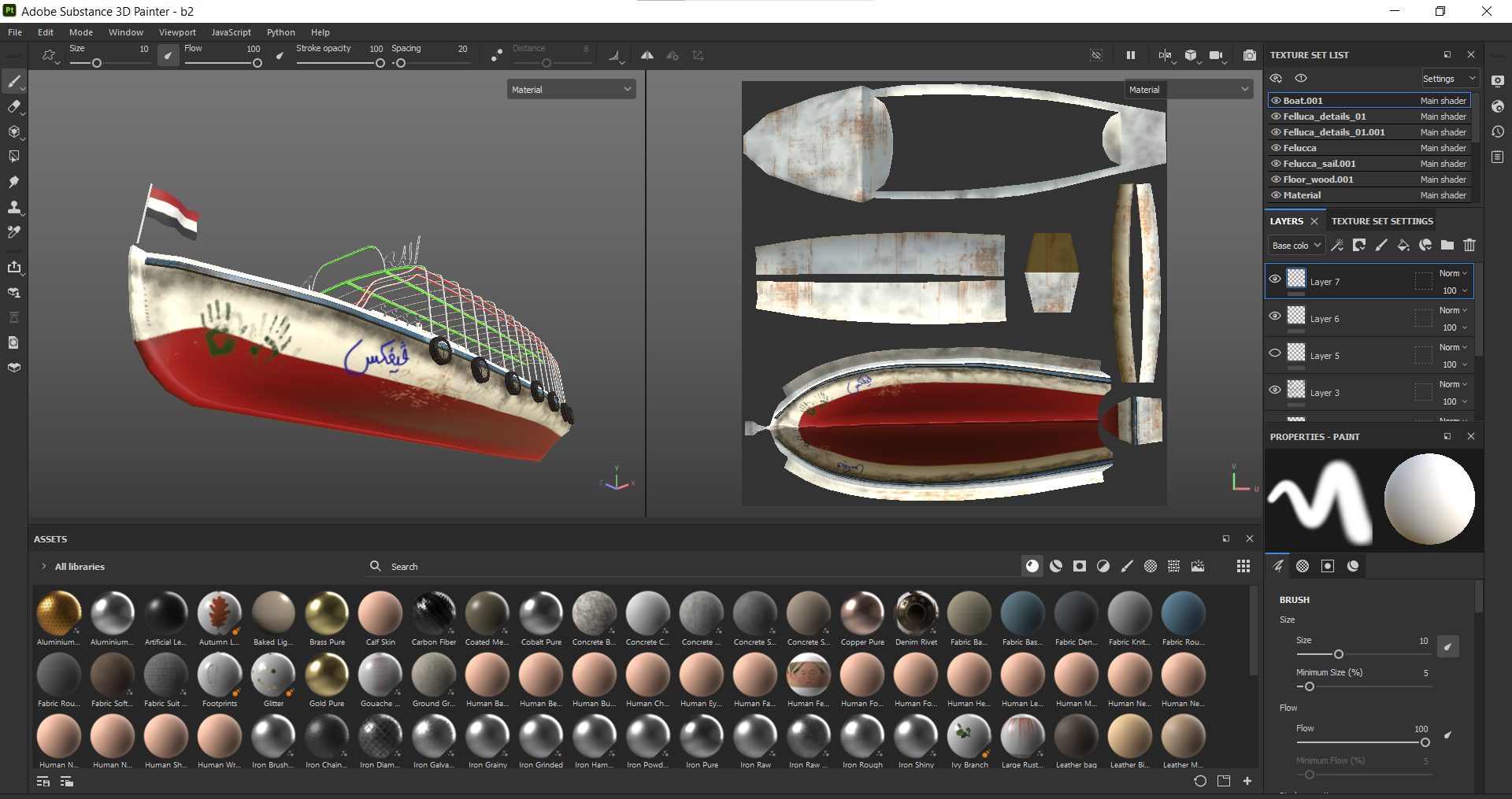
Task: Toggle visibility of Boat.001 texture set
Action: point(1277,101)
